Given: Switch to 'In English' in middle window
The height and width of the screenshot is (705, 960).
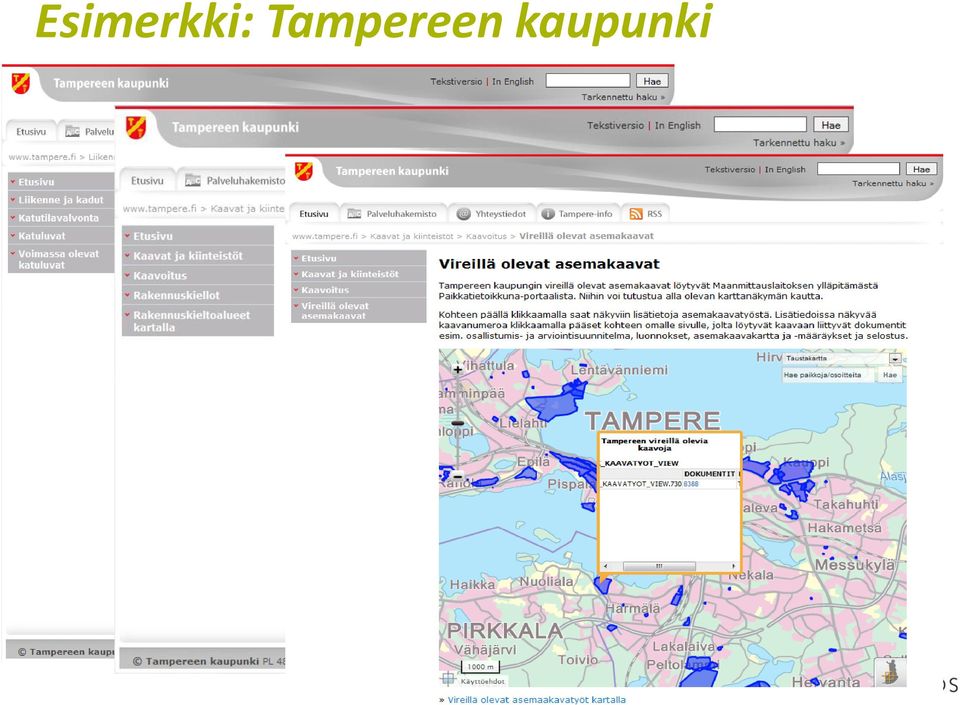Looking at the screenshot, I should [x=678, y=125].
